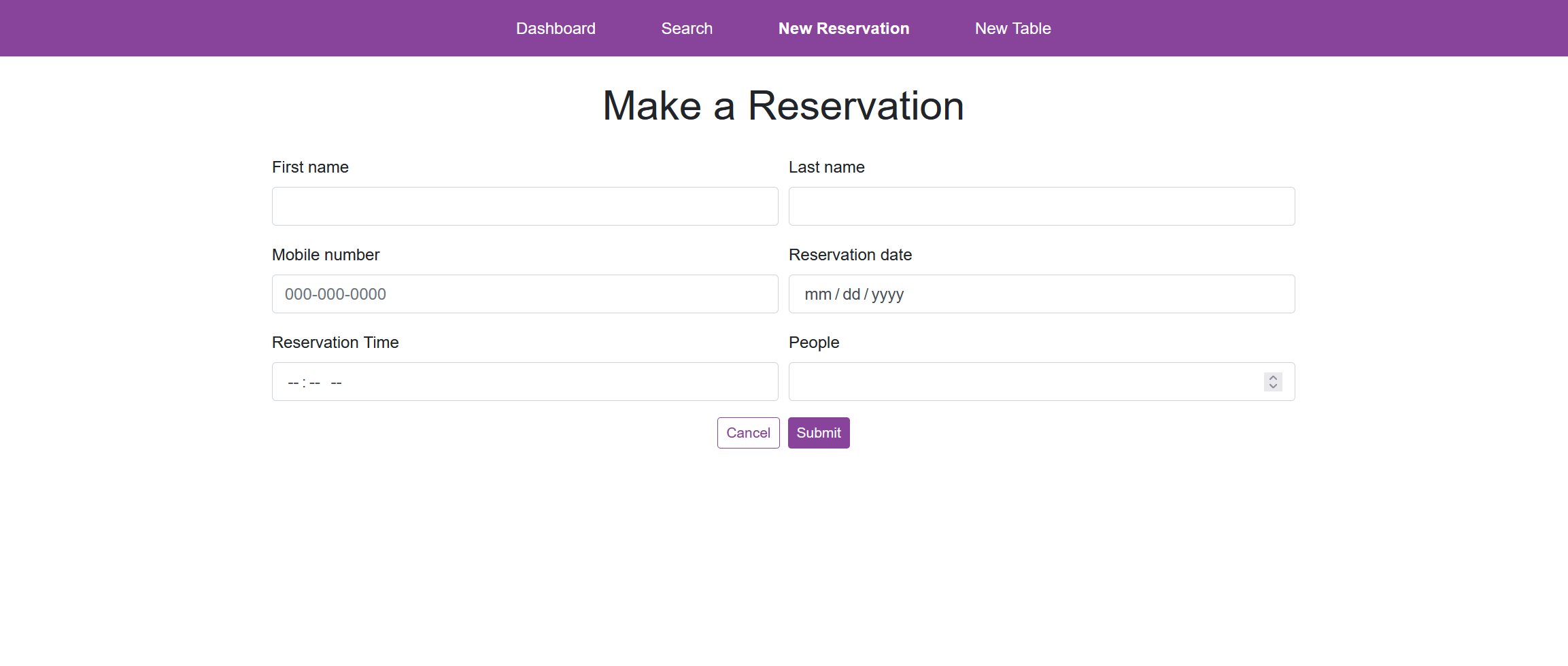Click the 'Mobile number' label

pyautogui.click(x=326, y=255)
